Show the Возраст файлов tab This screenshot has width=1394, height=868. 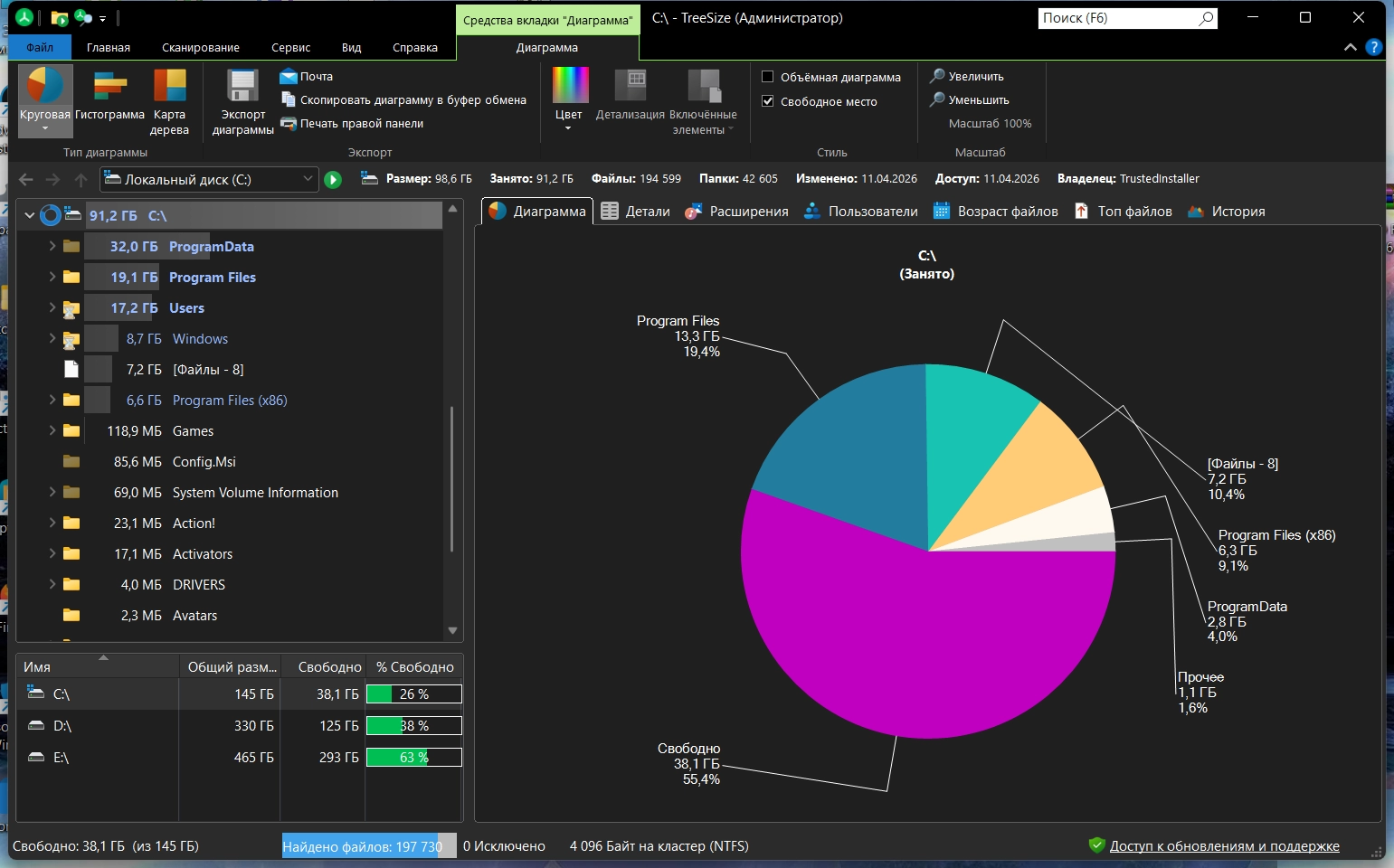pos(995,212)
